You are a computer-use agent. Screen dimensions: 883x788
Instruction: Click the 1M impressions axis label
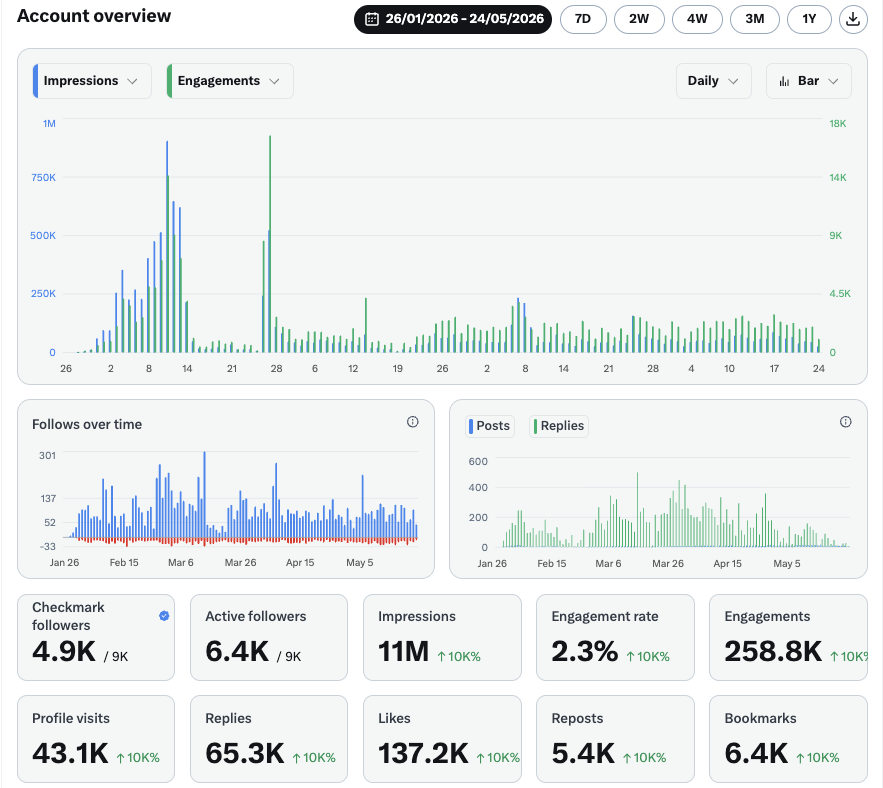tap(49, 123)
